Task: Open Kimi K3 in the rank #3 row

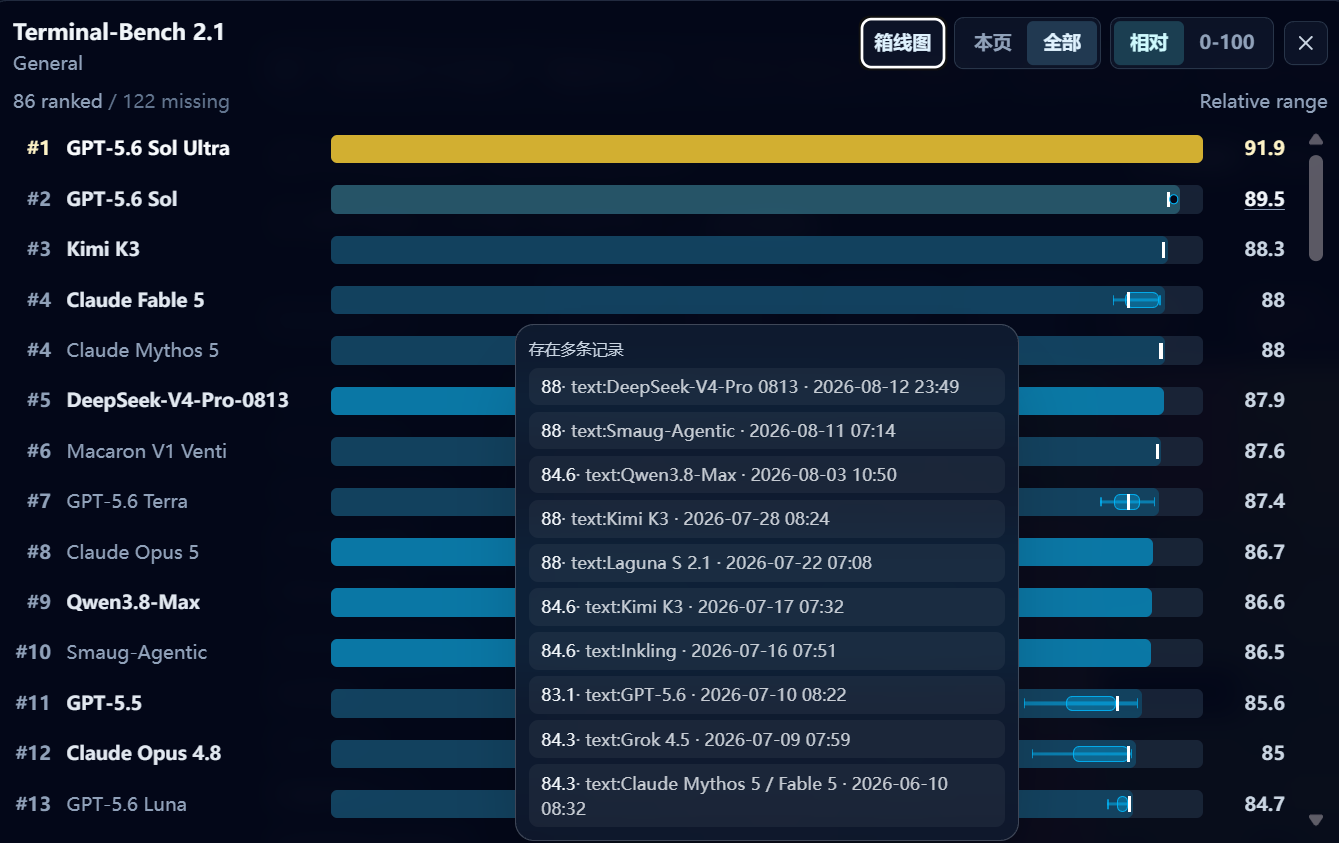Action: click(x=103, y=249)
